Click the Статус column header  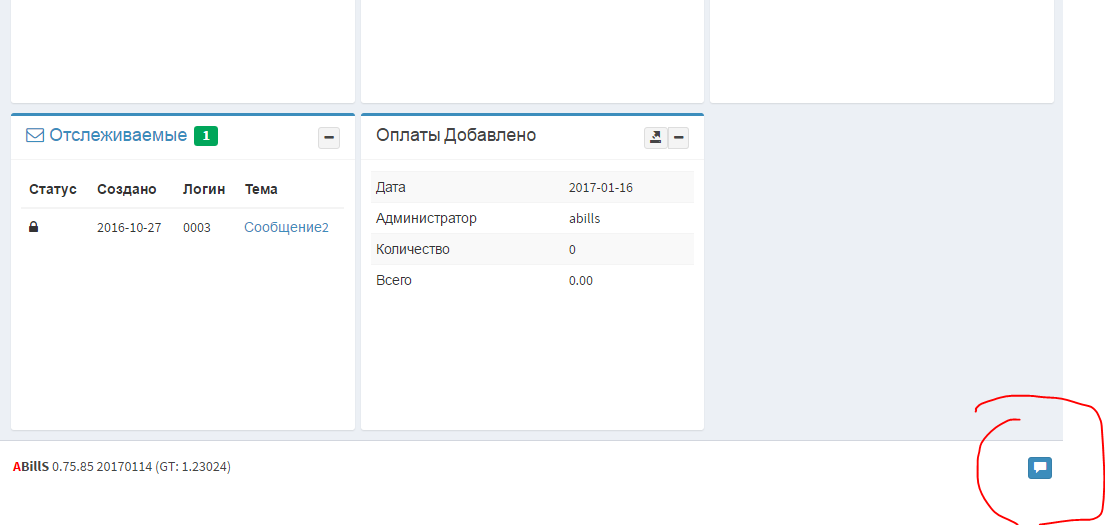[53, 189]
